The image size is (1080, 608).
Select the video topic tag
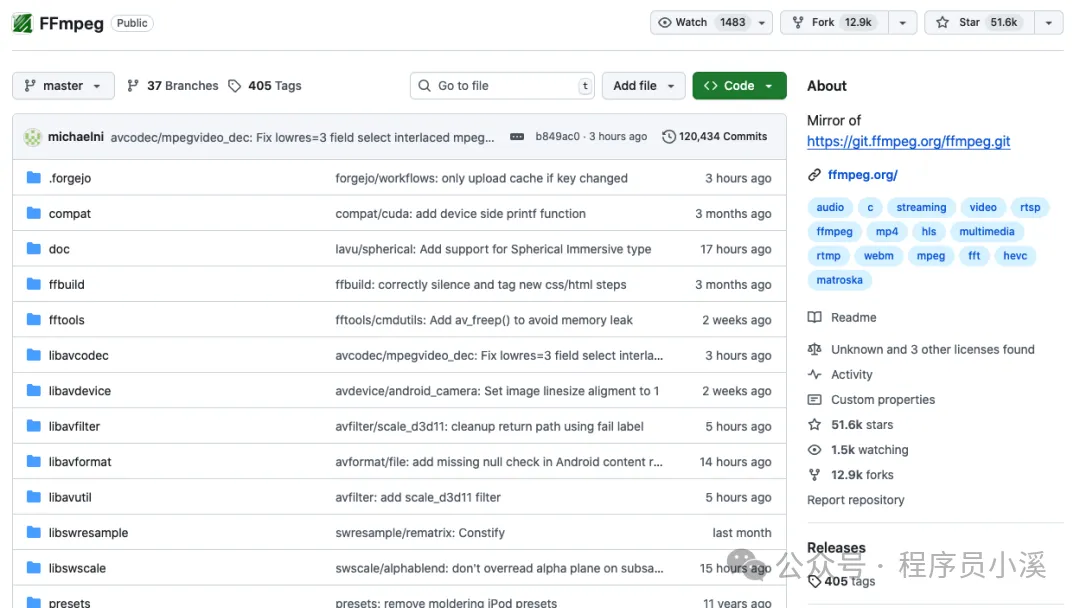(983, 207)
